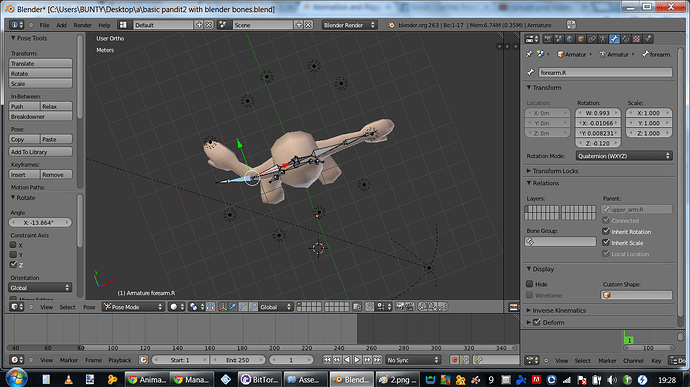The width and height of the screenshot is (690, 387).
Task: Open the timeline Playback menu
Action: [x=120, y=360]
